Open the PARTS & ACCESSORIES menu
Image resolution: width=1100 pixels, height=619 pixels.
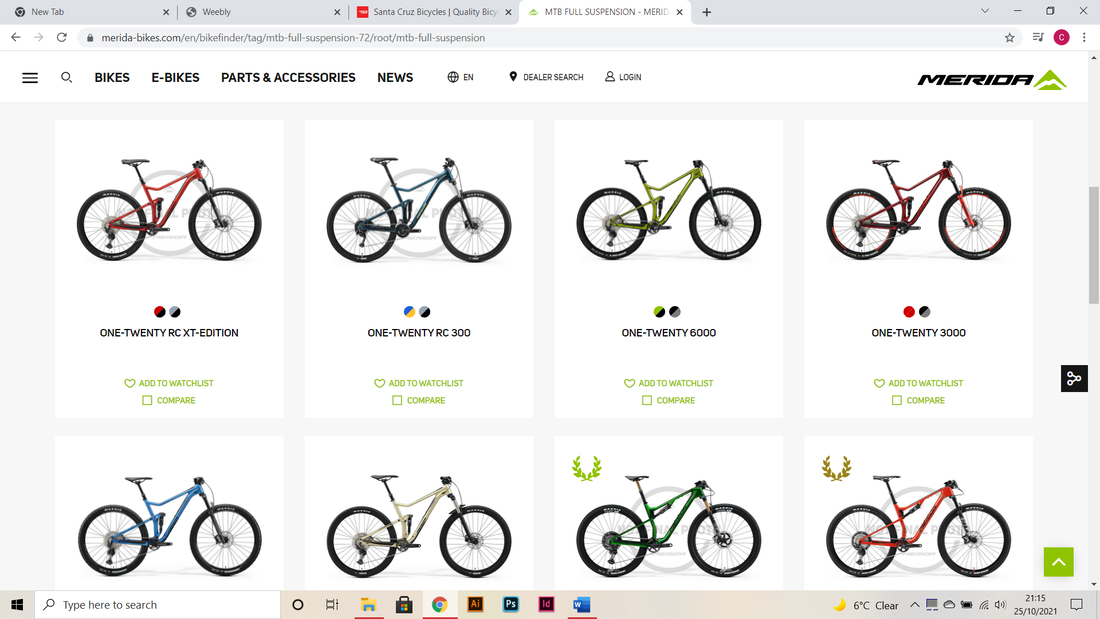coord(288,77)
